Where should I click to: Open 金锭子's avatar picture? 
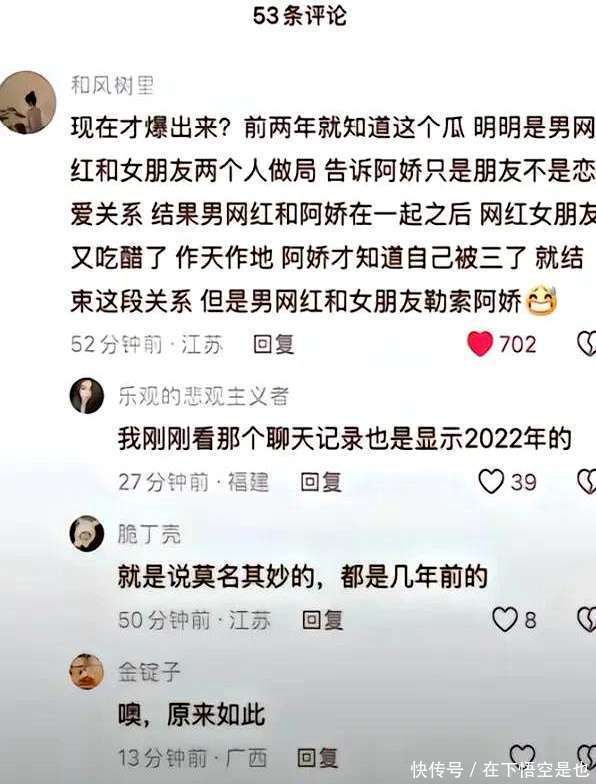click(x=87, y=672)
